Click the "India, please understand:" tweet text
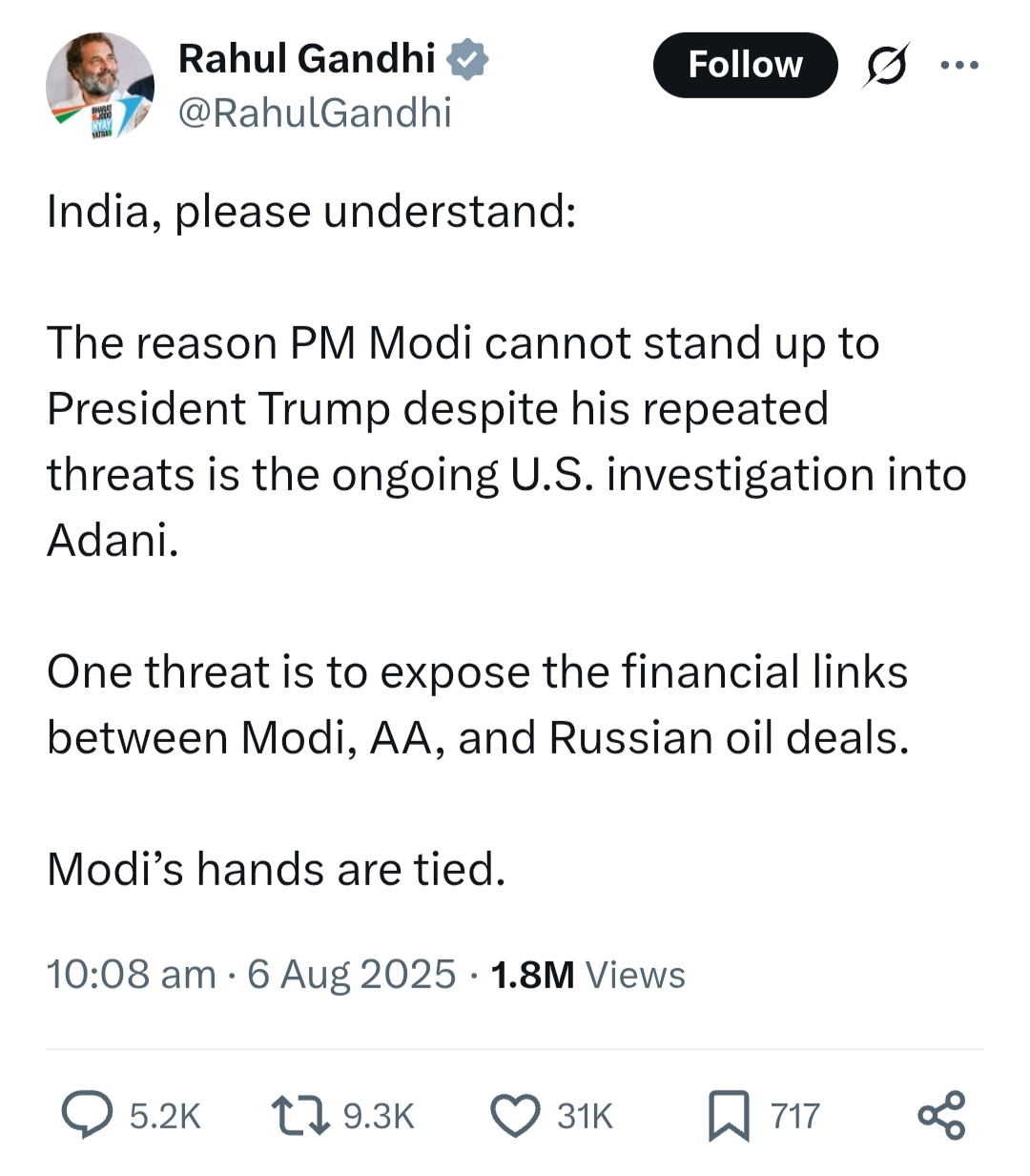The height and width of the screenshot is (1176, 1030). click(x=311, y=212)
